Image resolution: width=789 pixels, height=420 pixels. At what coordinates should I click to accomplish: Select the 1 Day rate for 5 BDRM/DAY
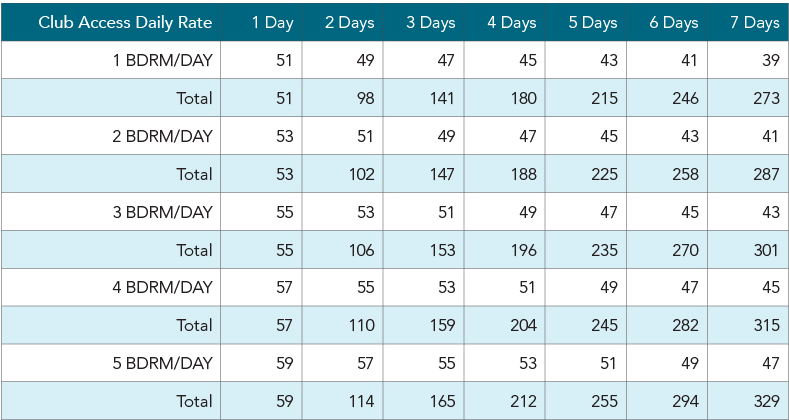pos(284,363)
